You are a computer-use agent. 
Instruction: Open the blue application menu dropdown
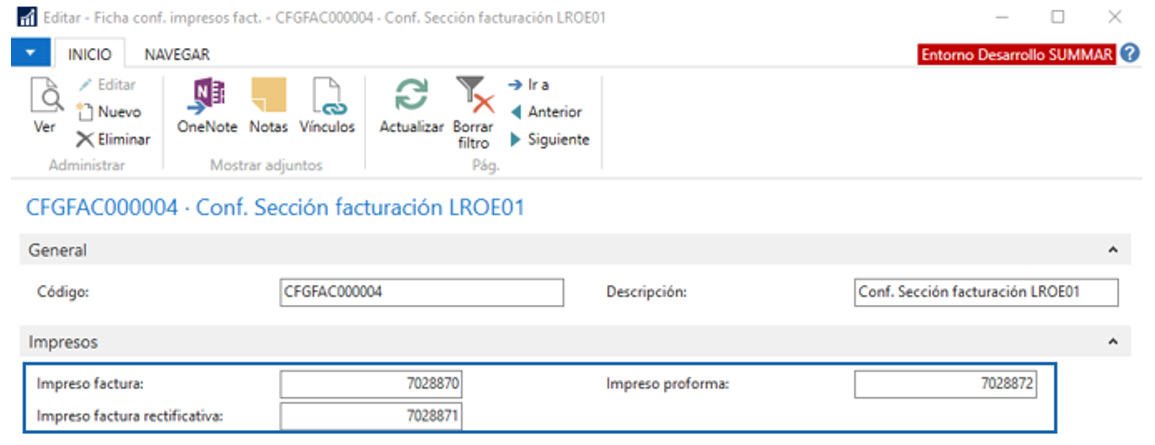point(30,54)
